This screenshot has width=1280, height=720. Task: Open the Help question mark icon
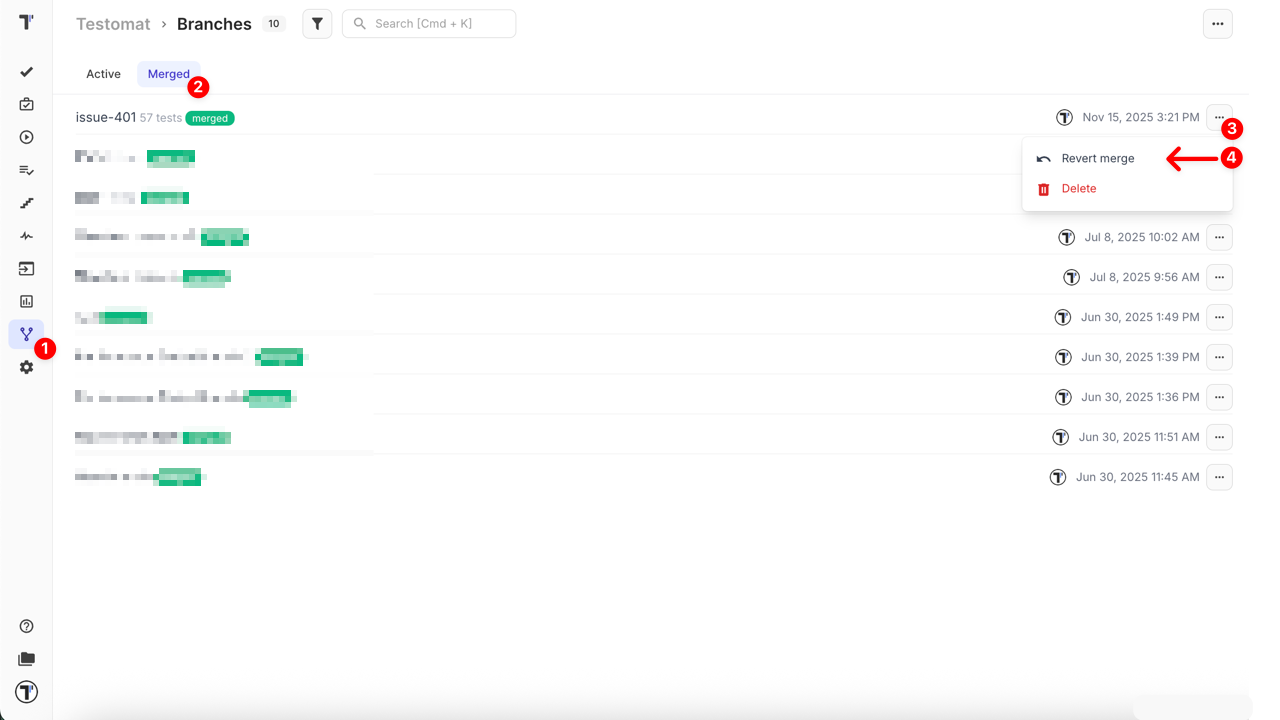(x=26, y=626)
